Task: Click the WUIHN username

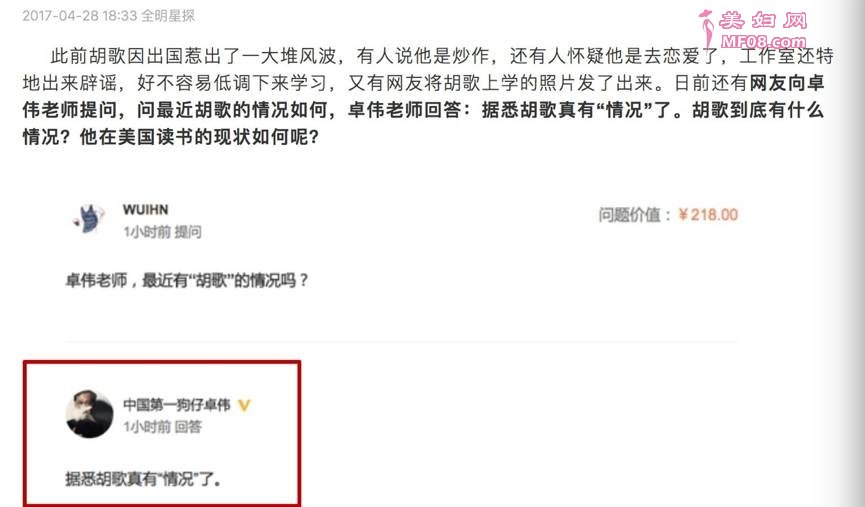Action: (146, 210)
